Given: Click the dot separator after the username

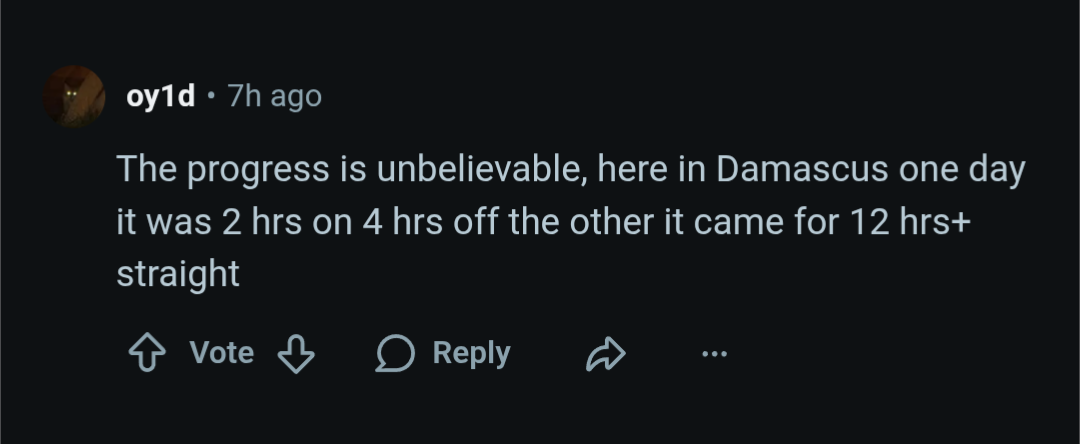Looking at the screenshot, I should 210,96.
